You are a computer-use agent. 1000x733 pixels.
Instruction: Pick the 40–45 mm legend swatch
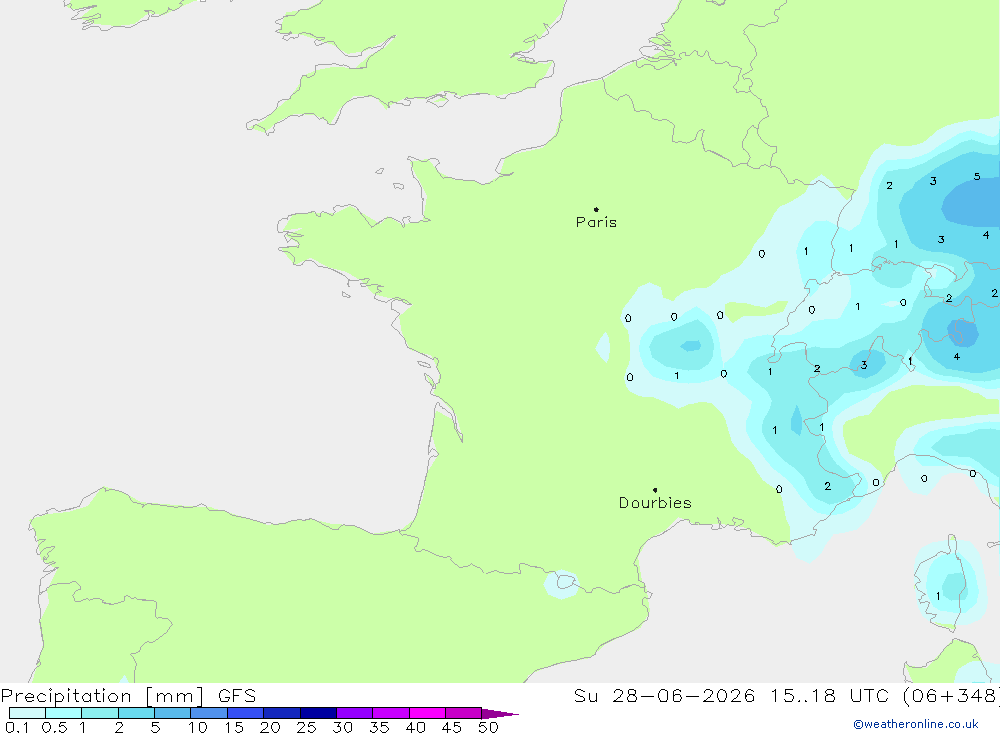coord(427,713)
